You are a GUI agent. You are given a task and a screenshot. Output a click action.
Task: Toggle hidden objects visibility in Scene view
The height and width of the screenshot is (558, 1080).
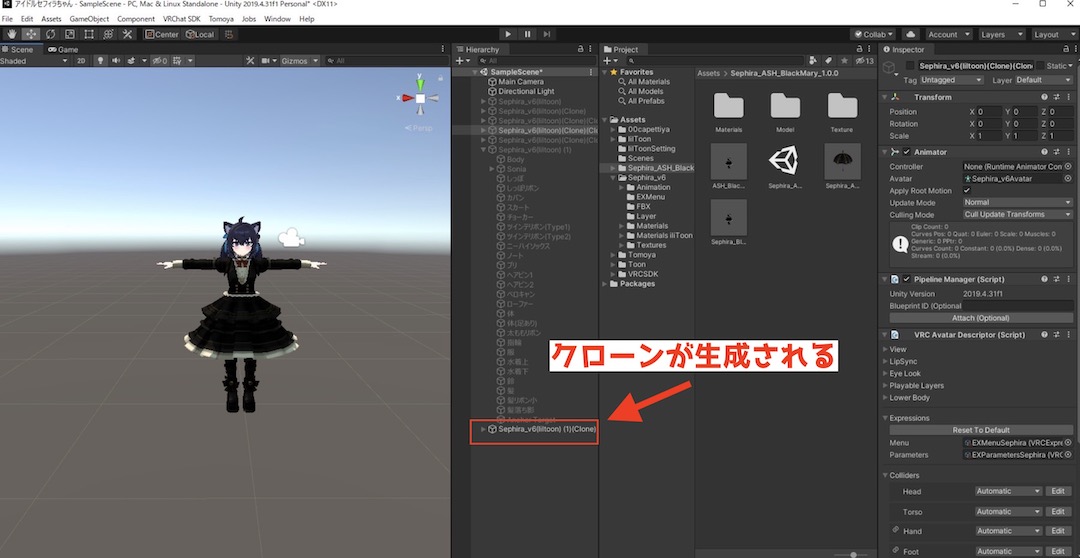(x=160, y=61)
